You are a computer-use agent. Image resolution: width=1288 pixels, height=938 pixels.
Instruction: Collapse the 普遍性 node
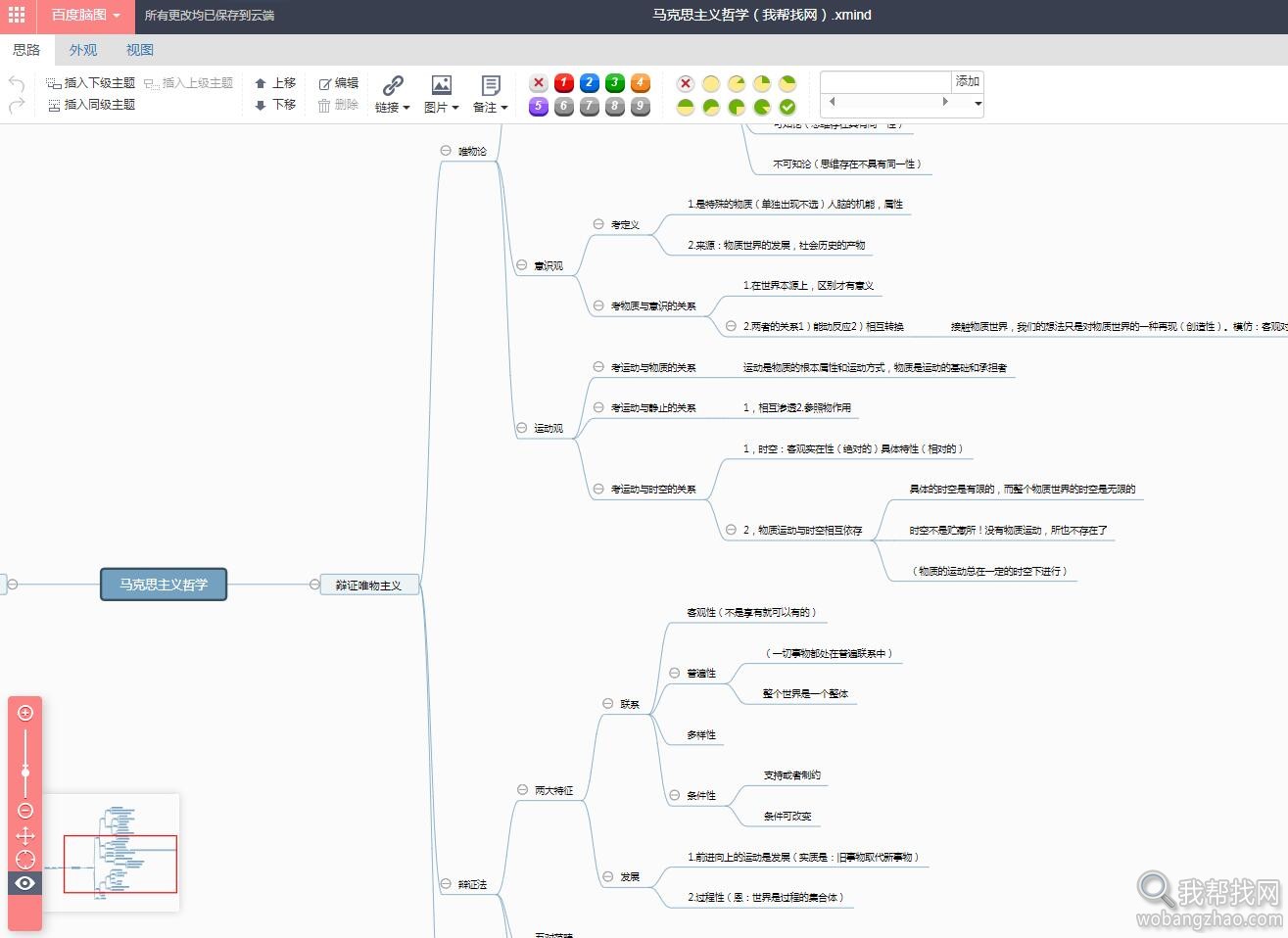675,673
